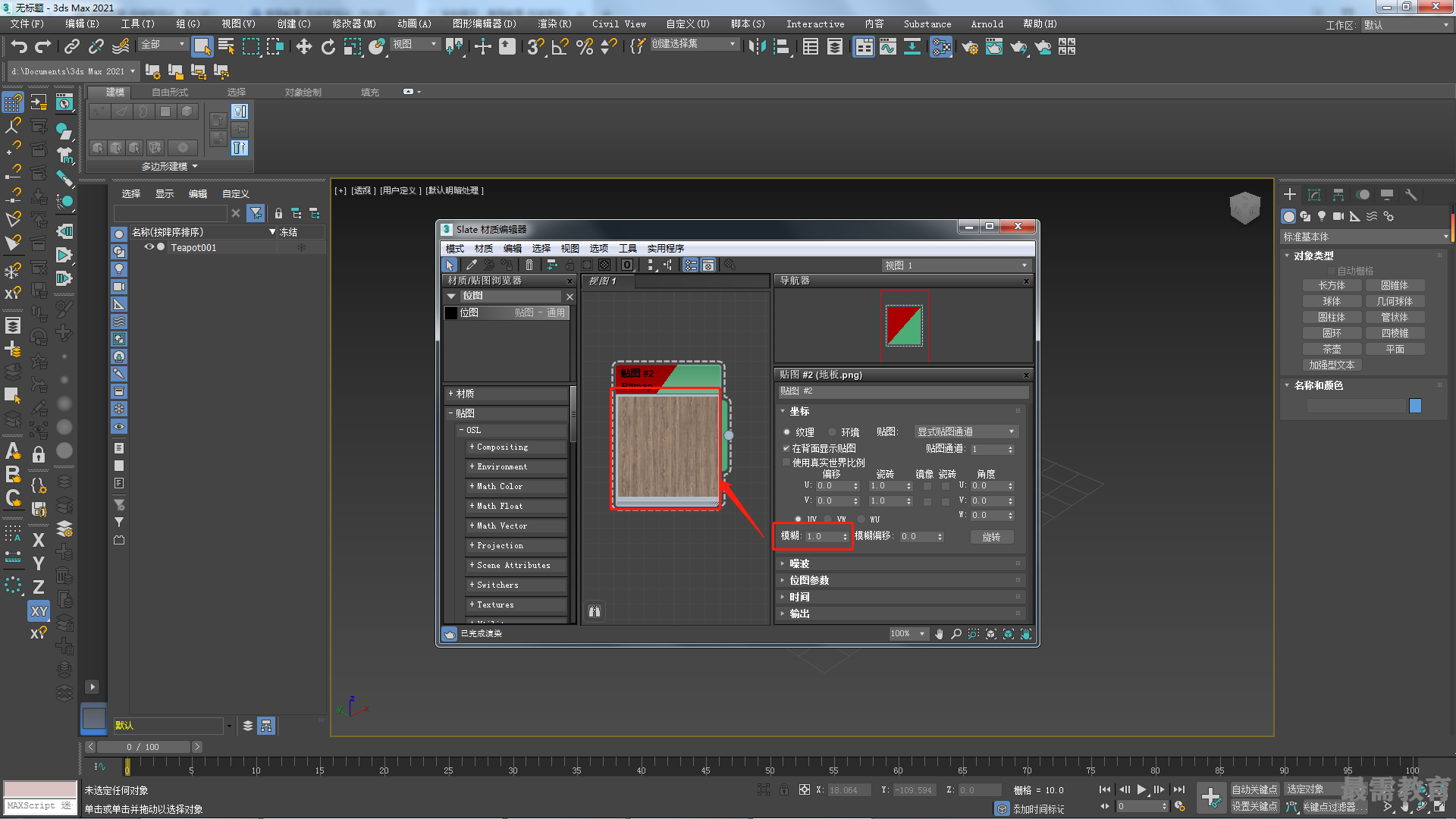
Task: Toggle visibility eye of Teapot001
Action: coord(149,247)
